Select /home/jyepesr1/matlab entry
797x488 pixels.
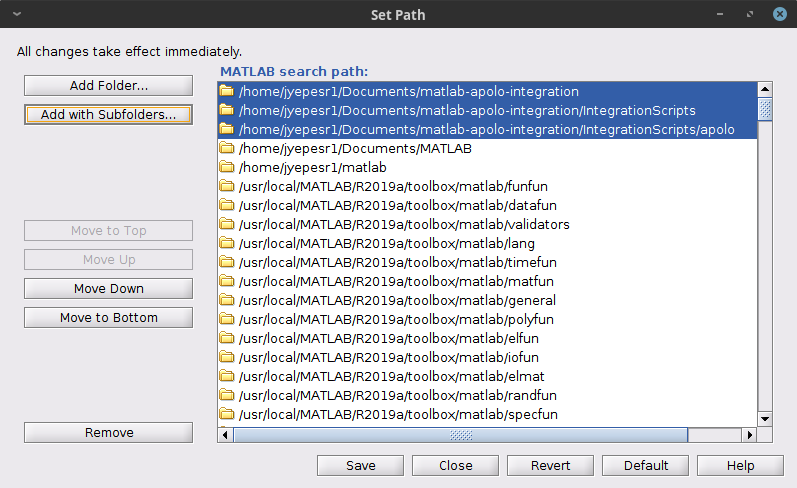click(x=487, y=167)
